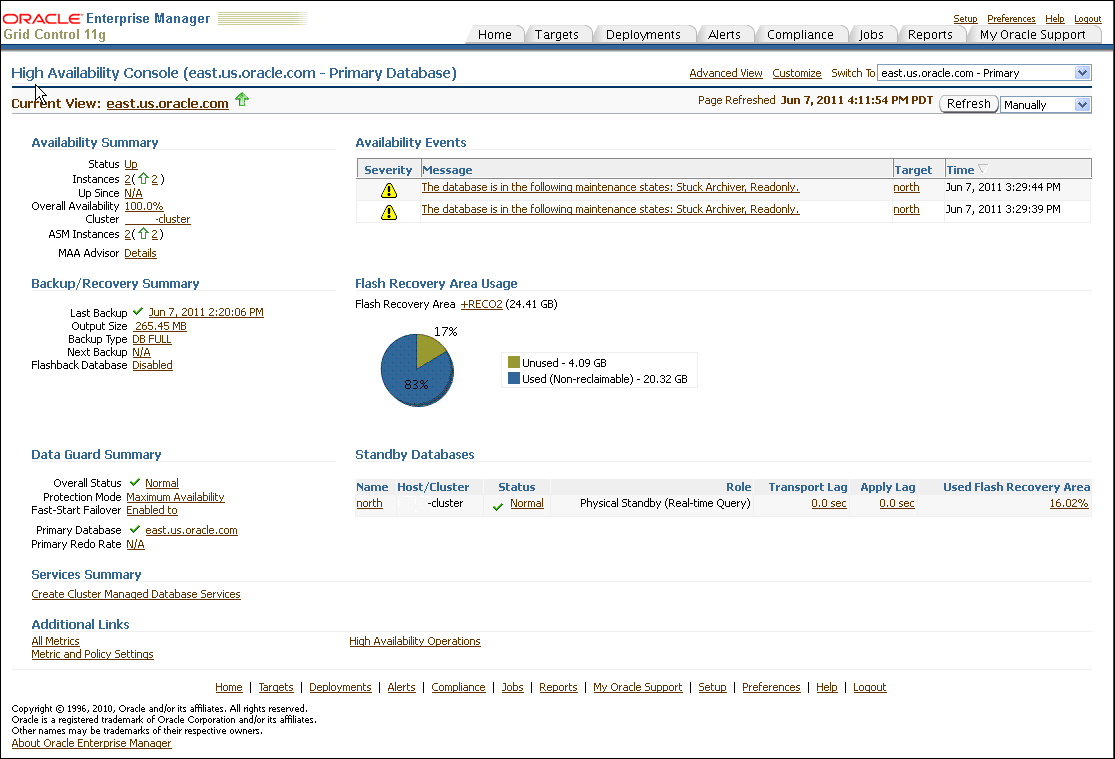Click the Flash Recovery Area pie chart

[416, 370]
